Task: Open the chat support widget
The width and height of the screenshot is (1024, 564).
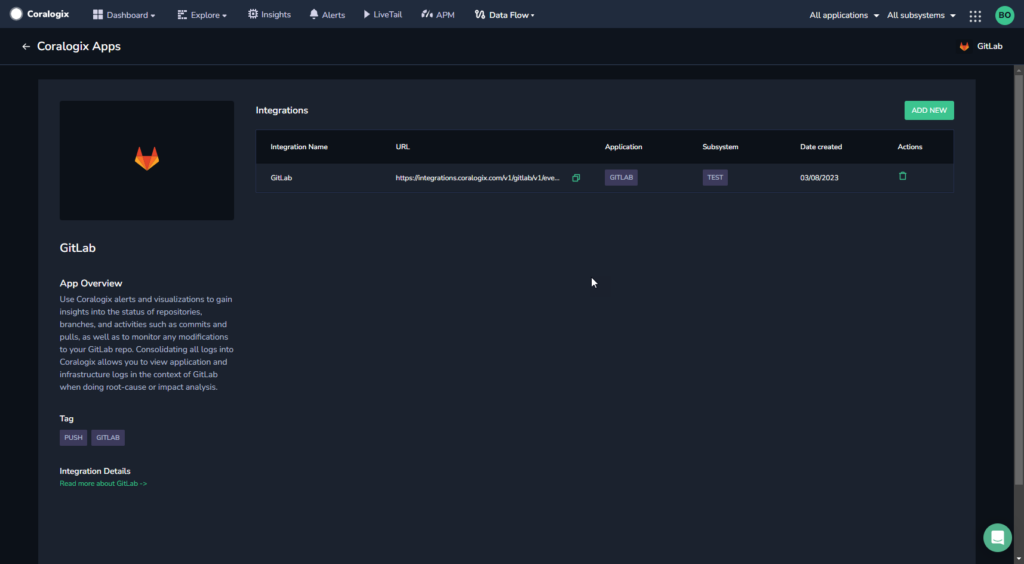Action: tap(997, 537)
